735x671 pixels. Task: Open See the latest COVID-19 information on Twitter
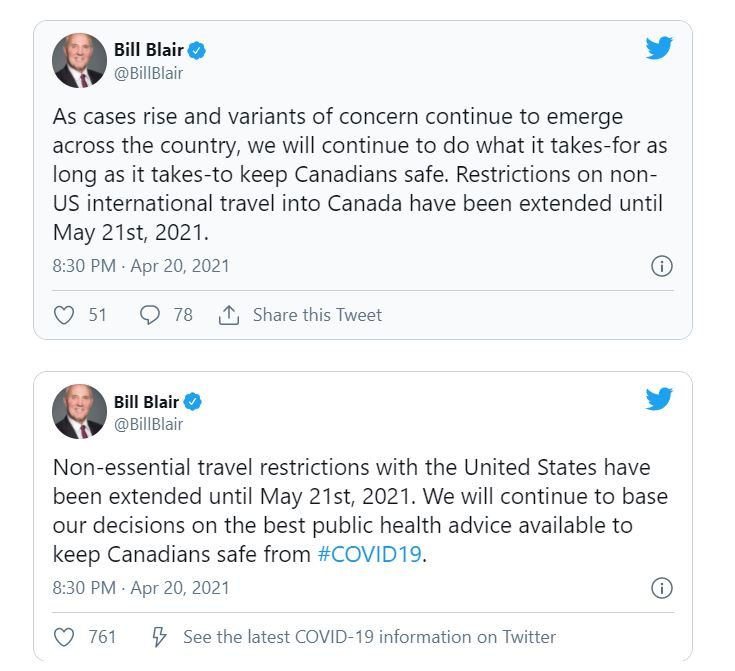369,637
